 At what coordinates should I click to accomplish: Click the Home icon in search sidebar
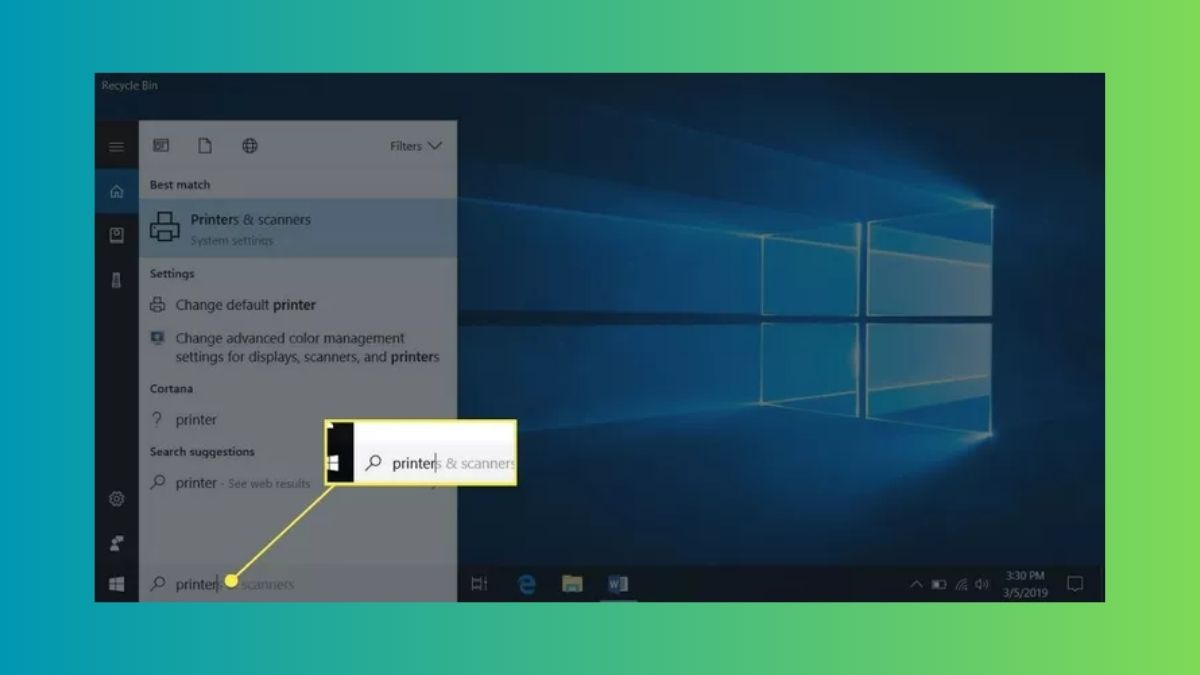pyautogui.click(x=117, y=191)
